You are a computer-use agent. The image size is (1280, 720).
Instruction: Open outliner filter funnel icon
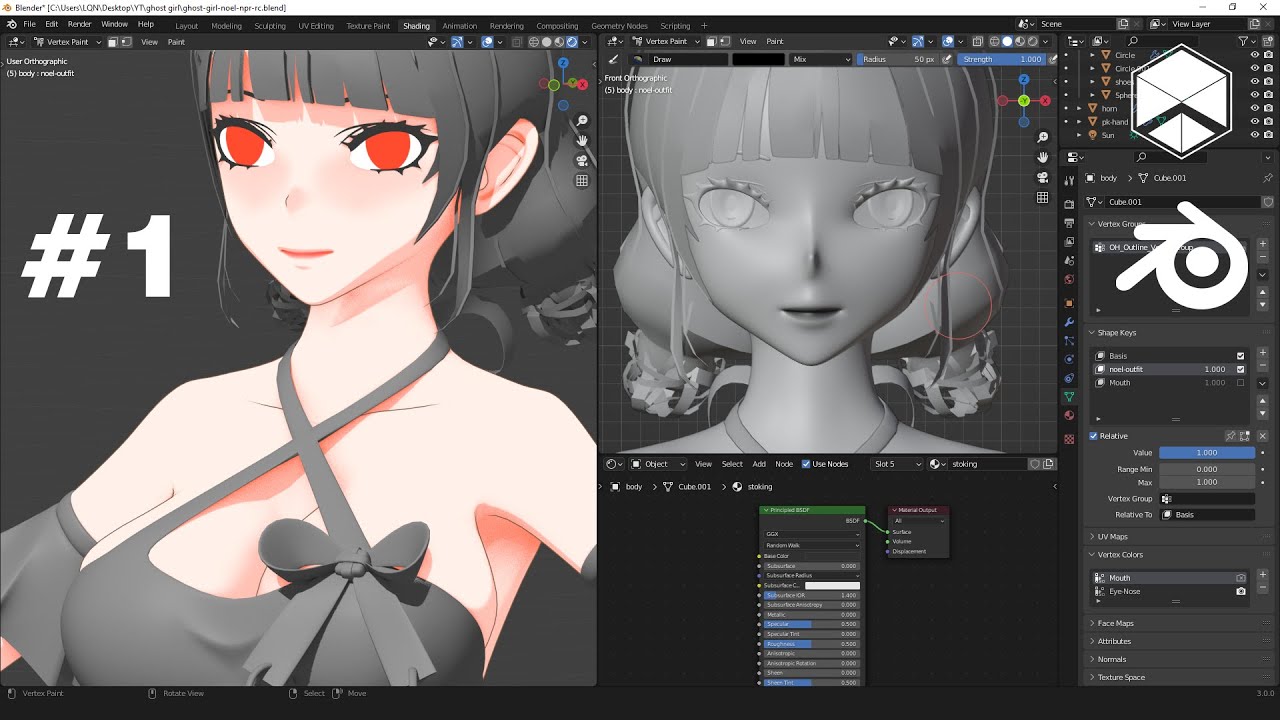(1243, 41)
